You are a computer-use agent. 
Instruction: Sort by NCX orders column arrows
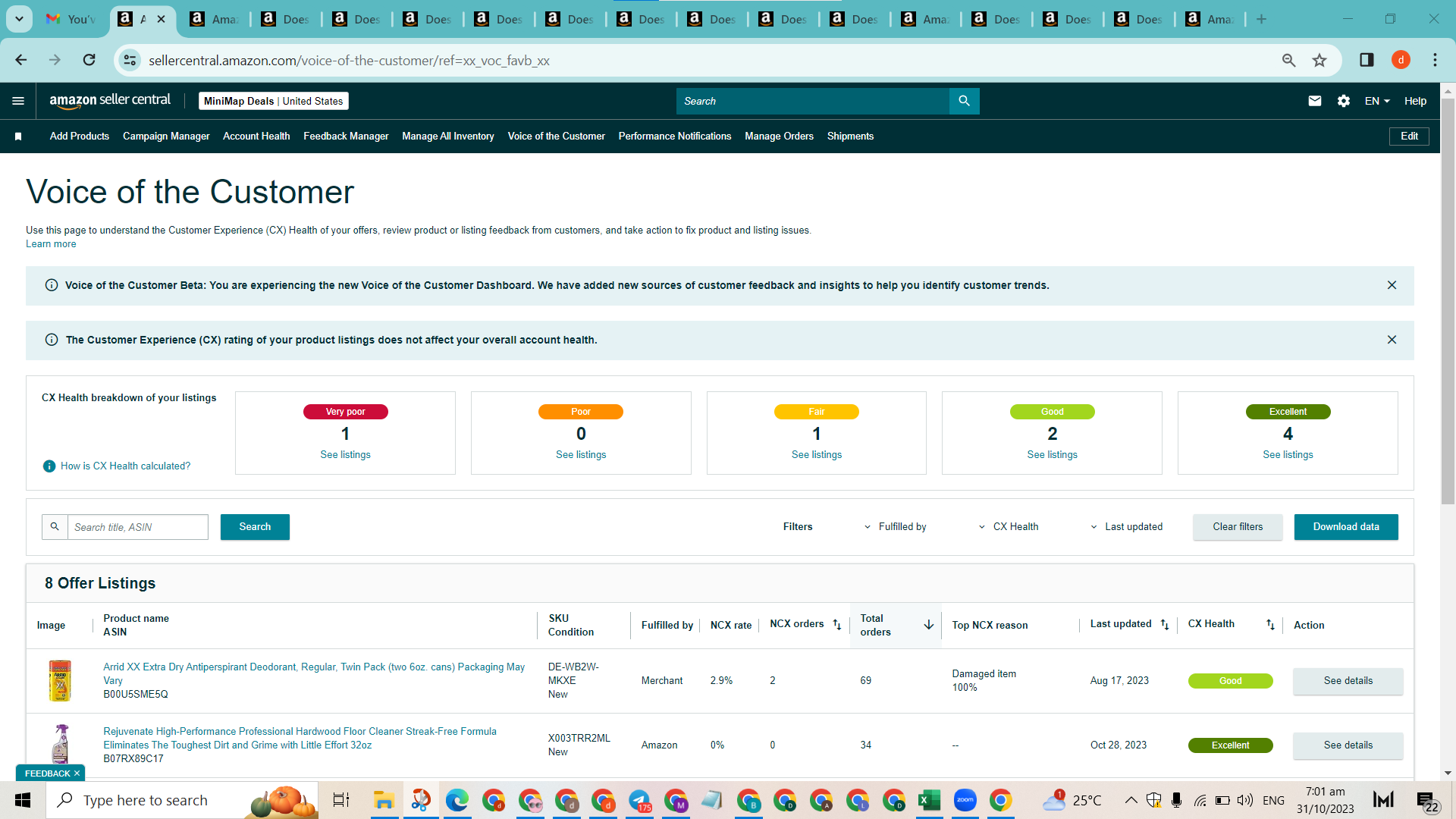click(x=837, y=625)
